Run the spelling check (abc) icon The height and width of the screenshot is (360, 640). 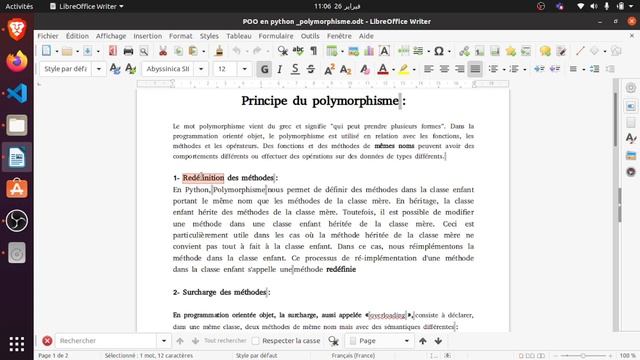[x=298, y=51]
